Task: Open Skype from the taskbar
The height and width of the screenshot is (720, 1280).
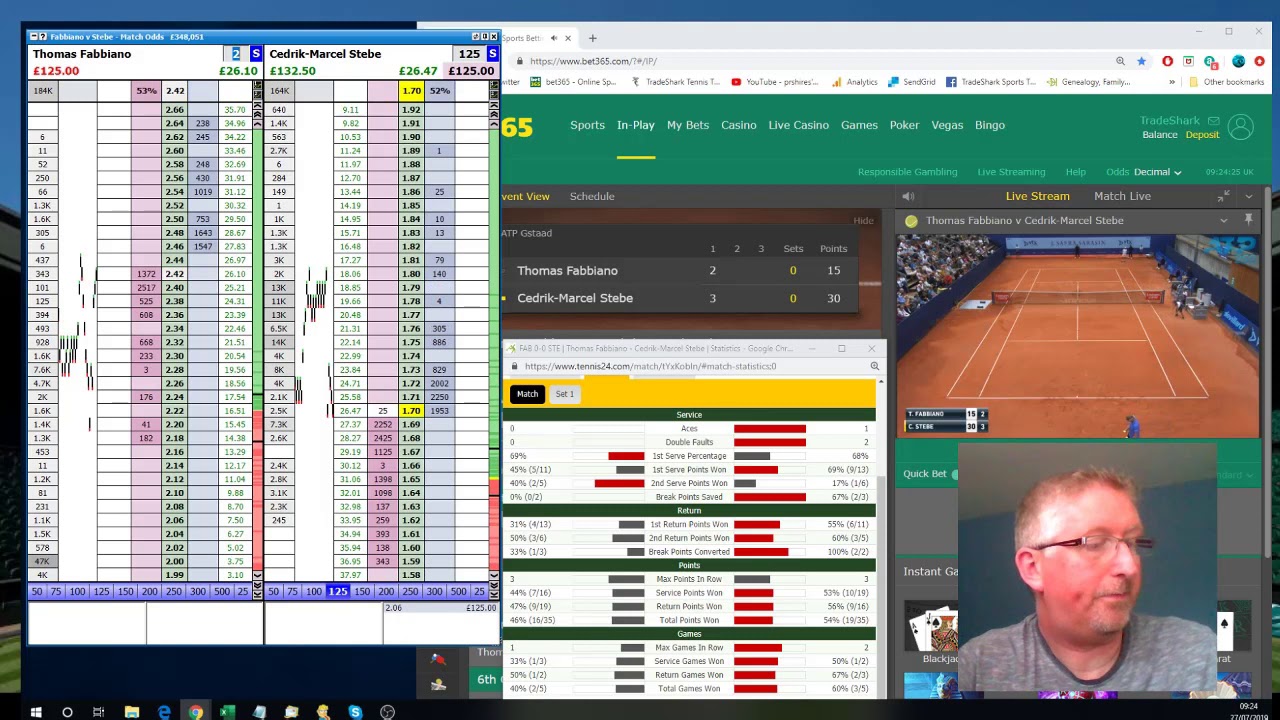Action: point(355,712)
